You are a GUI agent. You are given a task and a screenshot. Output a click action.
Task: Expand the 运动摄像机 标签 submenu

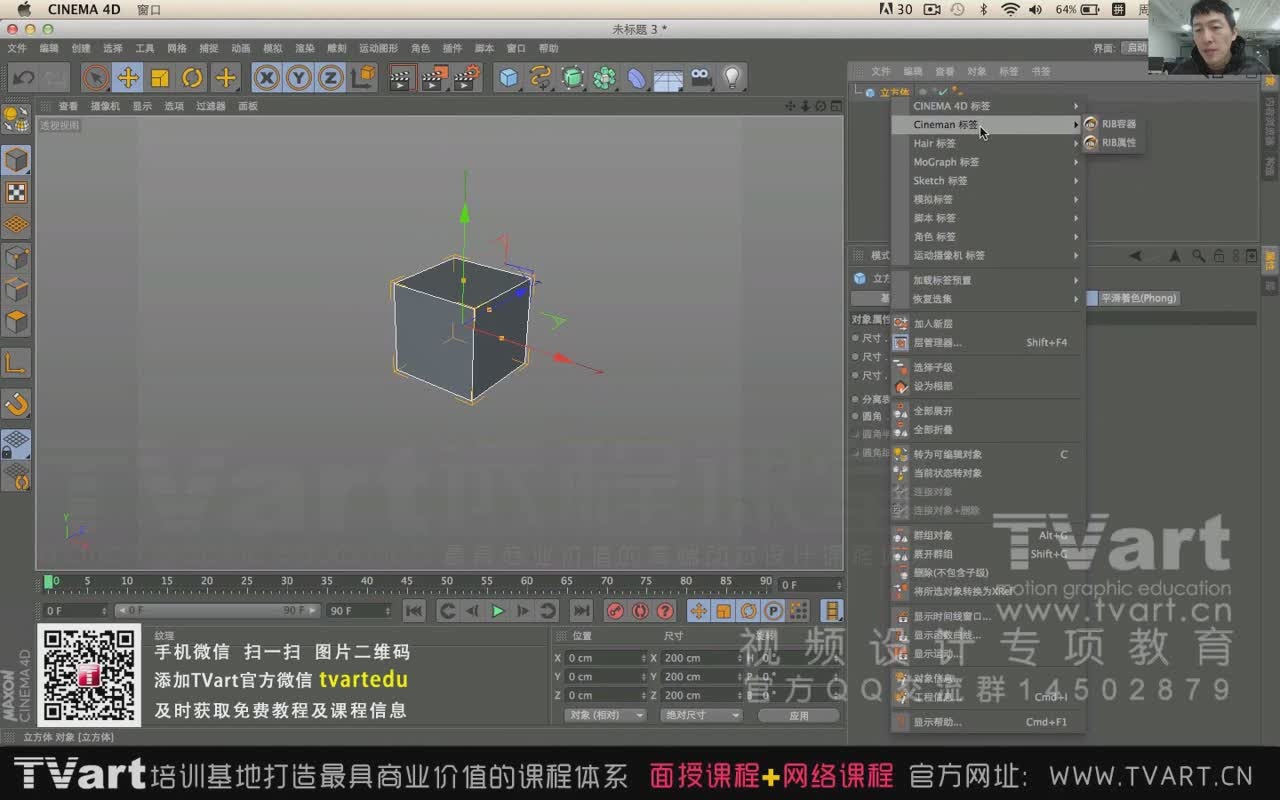pos(988,256)
